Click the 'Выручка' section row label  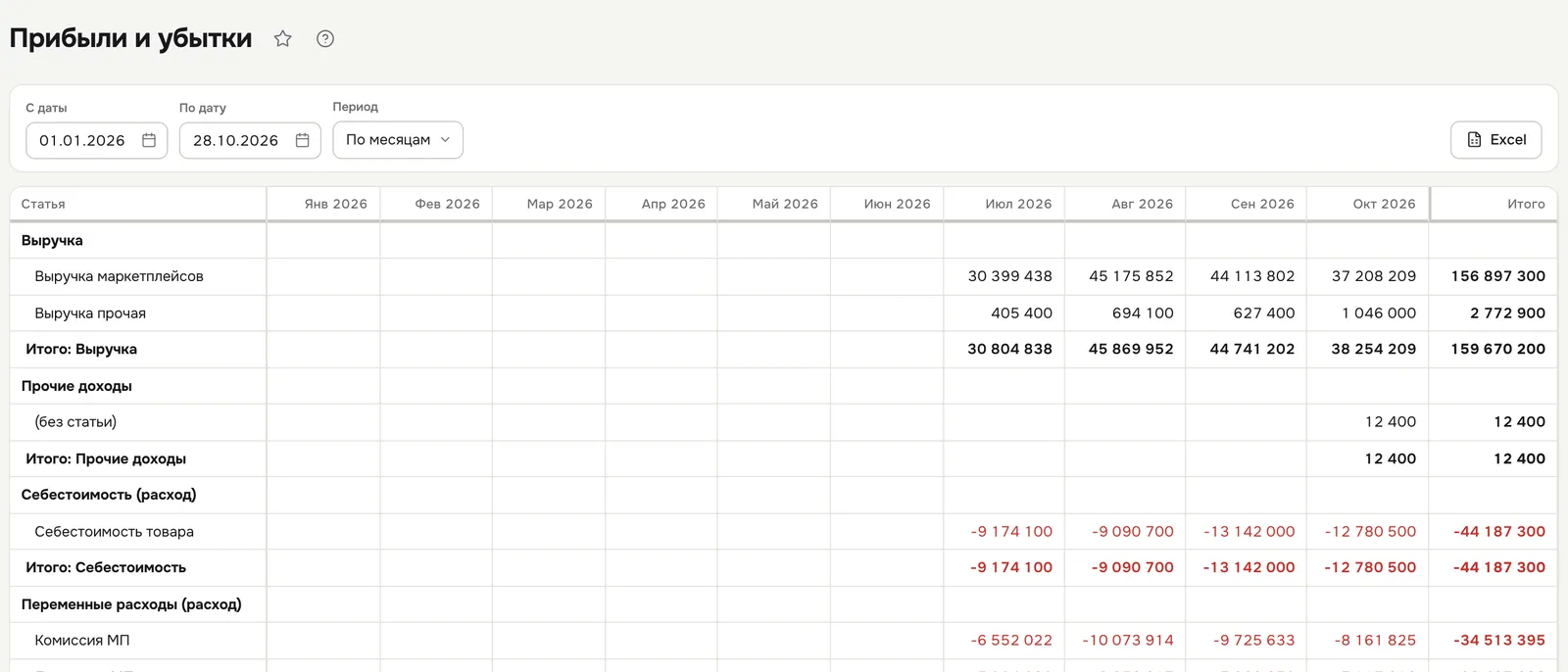pos(52,240)
